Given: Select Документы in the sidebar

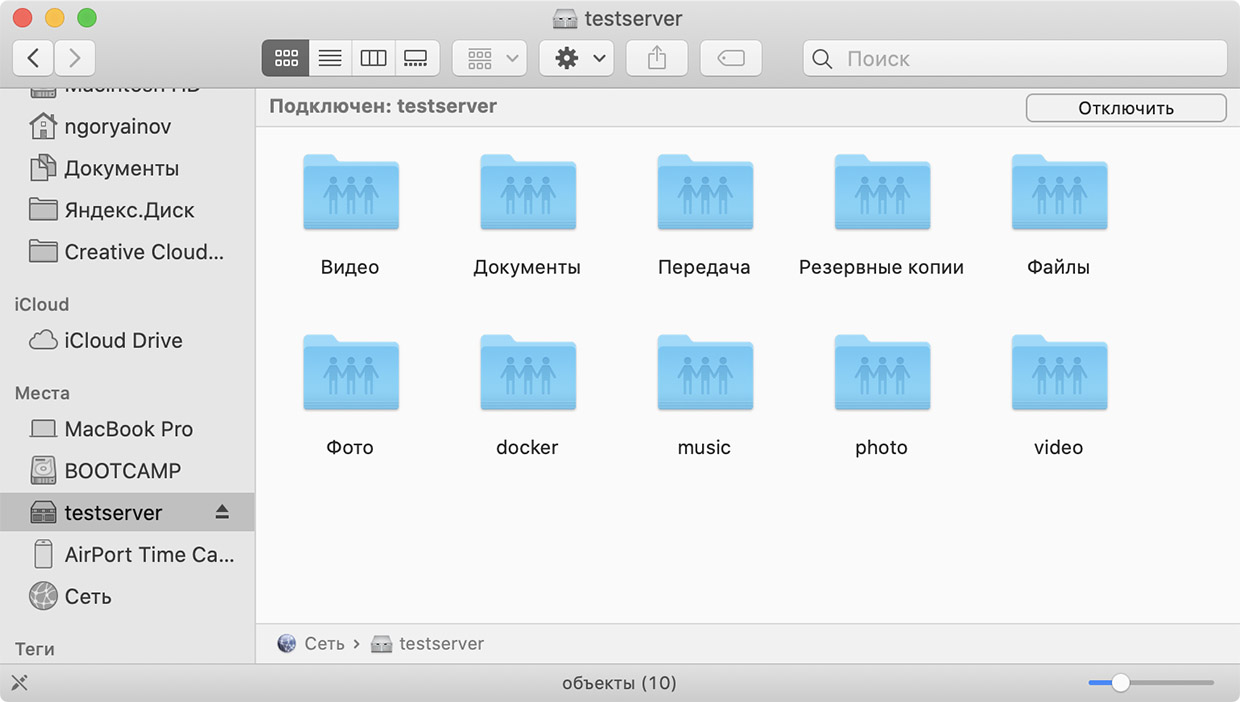Looking at the screenshot, I should pyautogui.click(x=121, y=168).
